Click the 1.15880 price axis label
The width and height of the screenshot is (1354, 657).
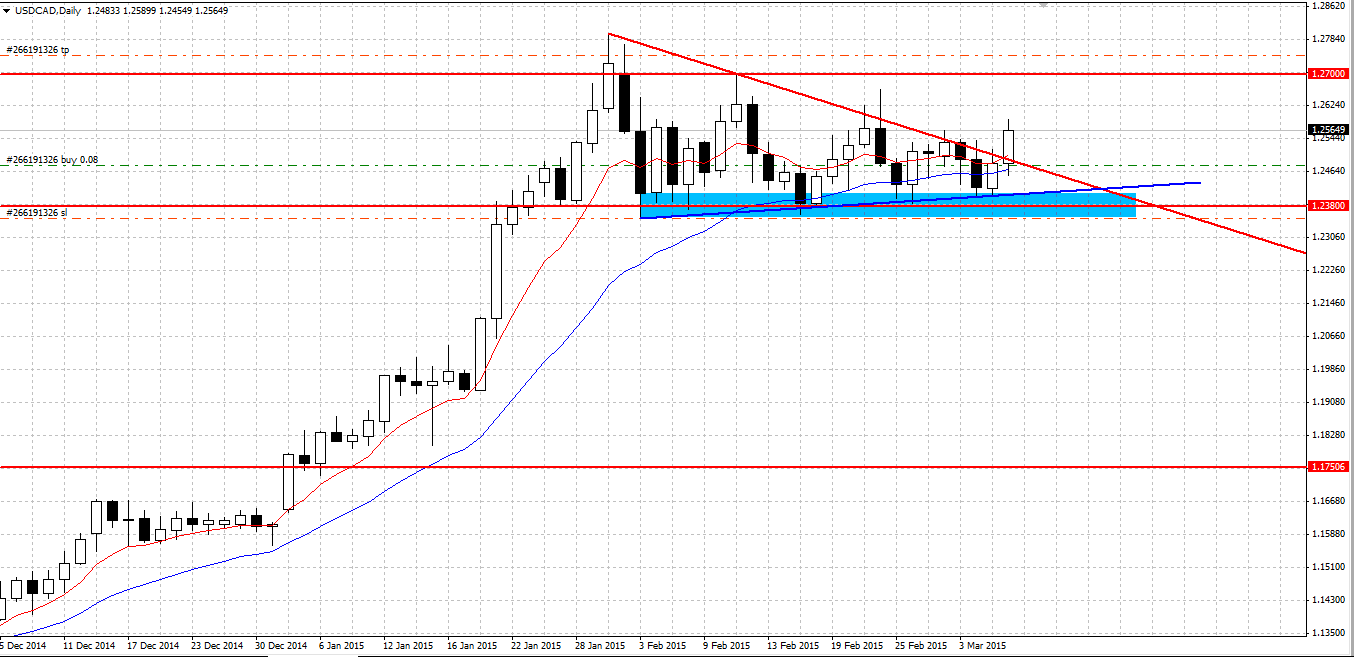pos(1329,534)
